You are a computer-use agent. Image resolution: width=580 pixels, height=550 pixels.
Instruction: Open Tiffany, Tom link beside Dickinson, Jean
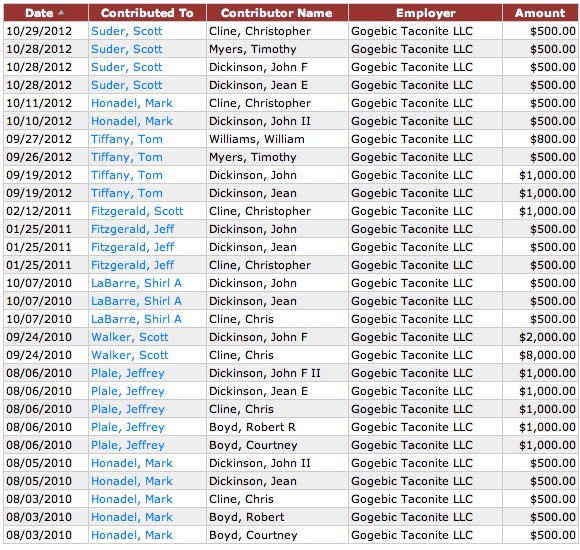pos(127,193)
